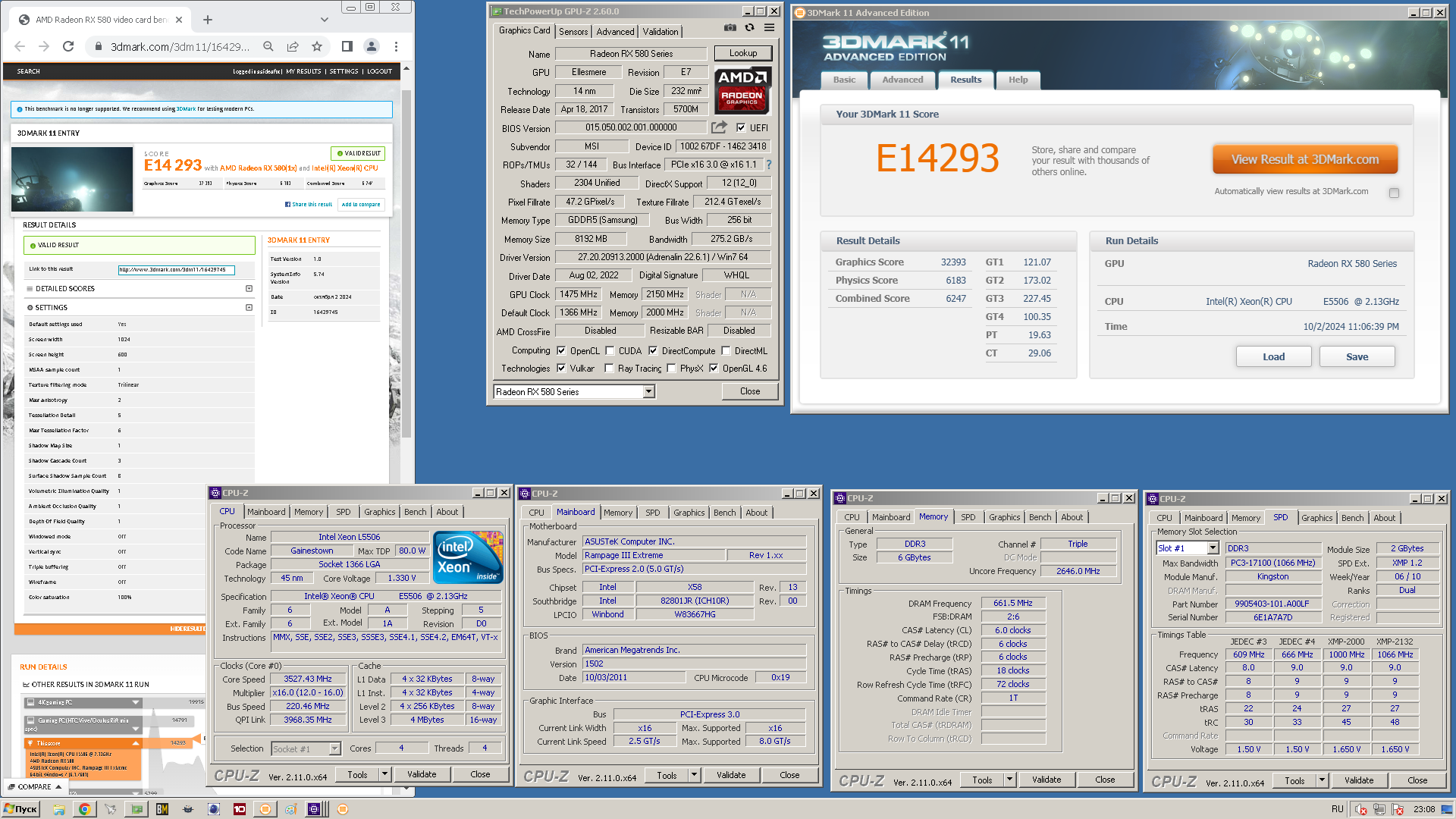Click the muted volume tray icon
Screen dimensions: 1456x819
pos(1361,809)
